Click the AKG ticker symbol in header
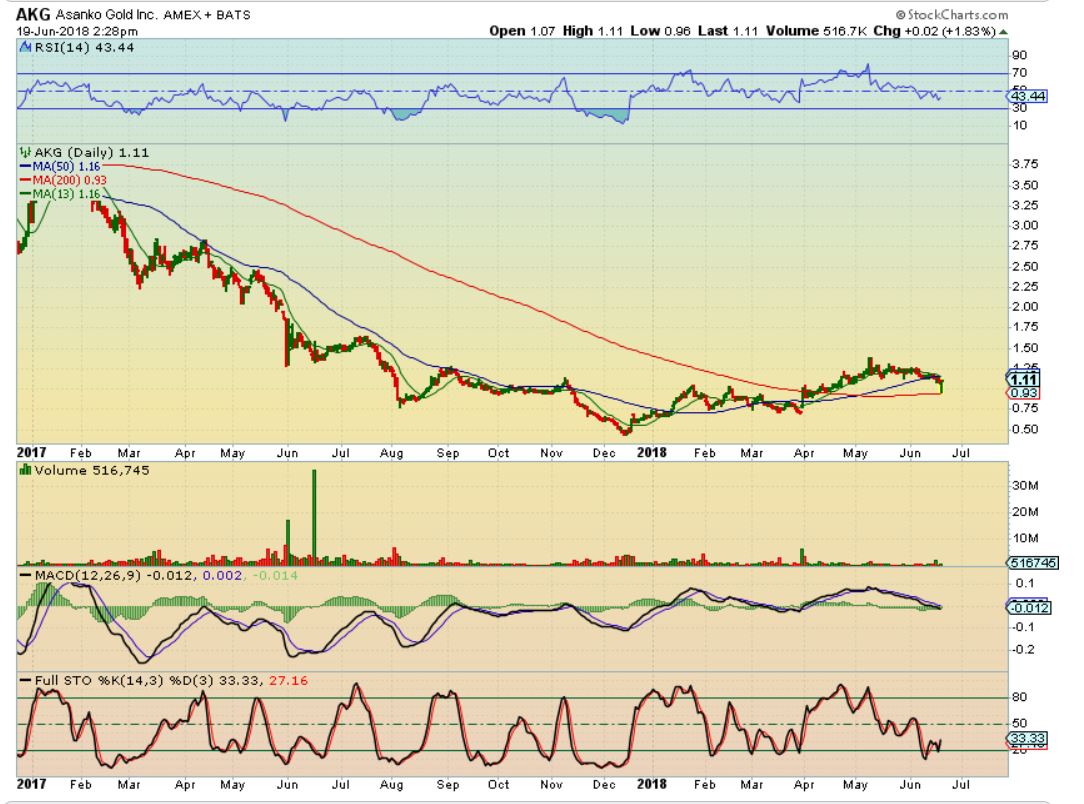The height and width of the screenshot is (804, 1084). click(x=34, y=15)
